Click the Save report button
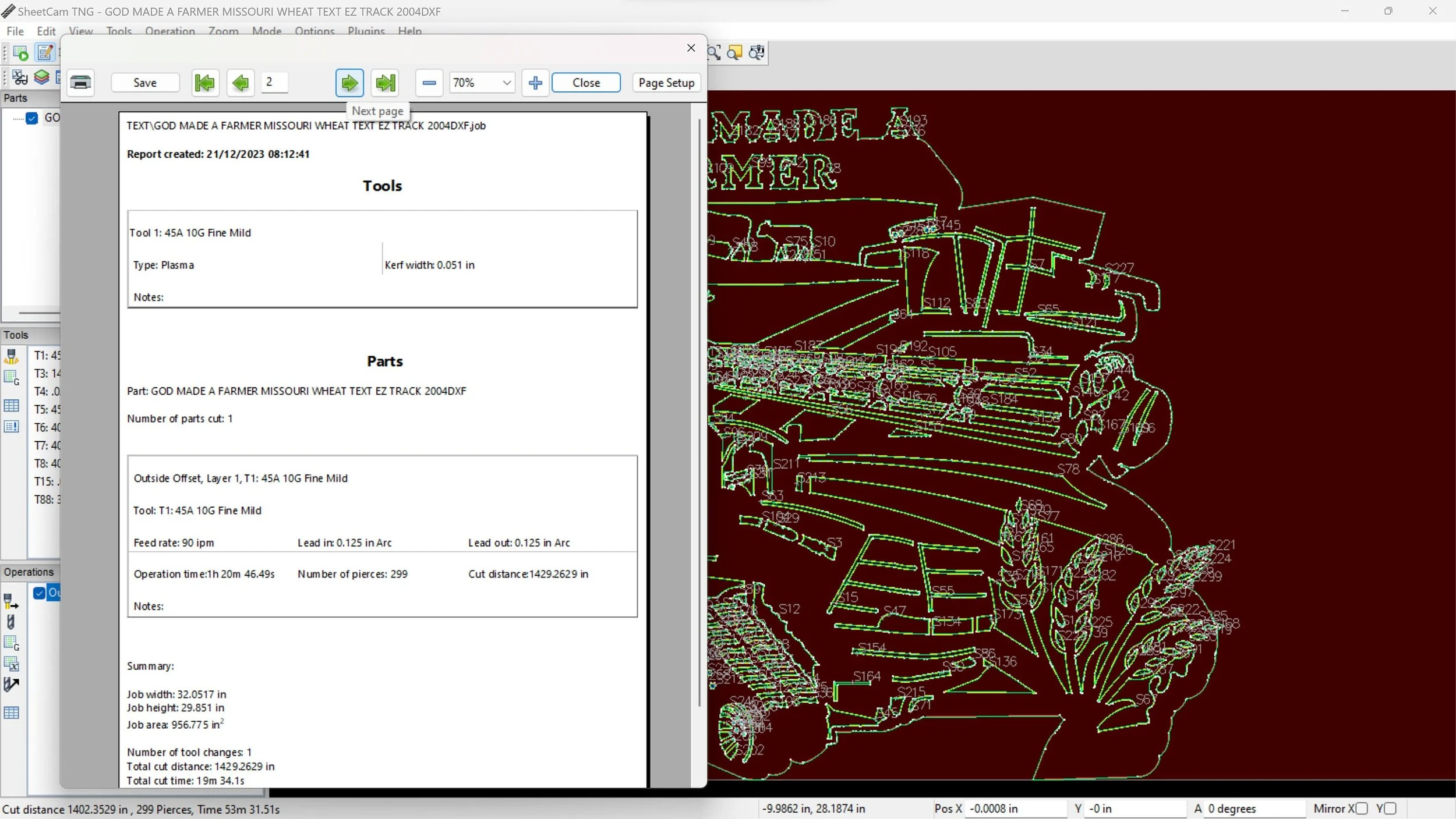The image size is (1456, 819). (x=145, y=83)
